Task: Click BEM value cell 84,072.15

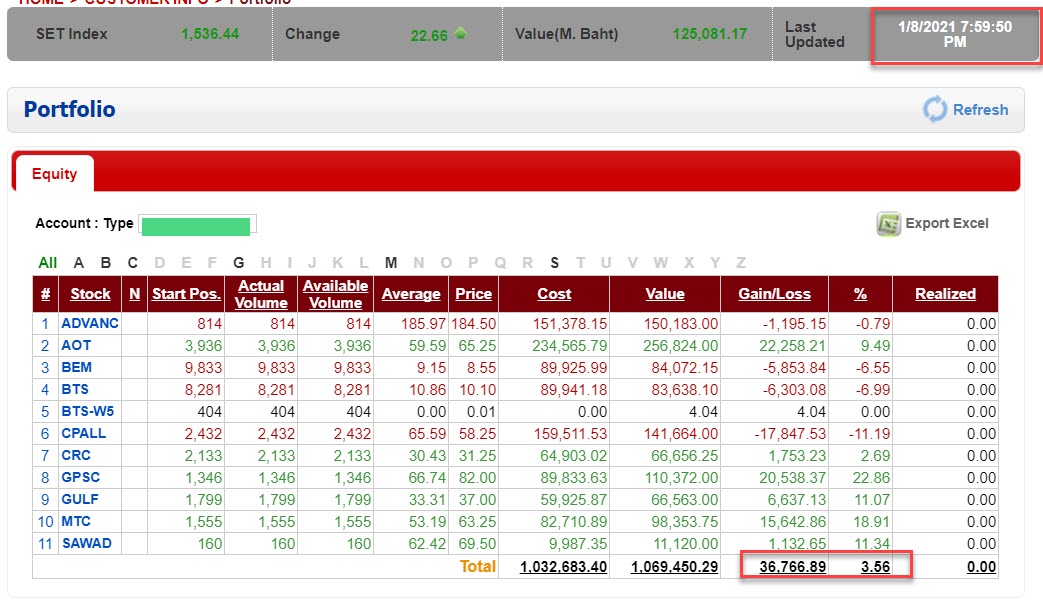Action: 684,368
